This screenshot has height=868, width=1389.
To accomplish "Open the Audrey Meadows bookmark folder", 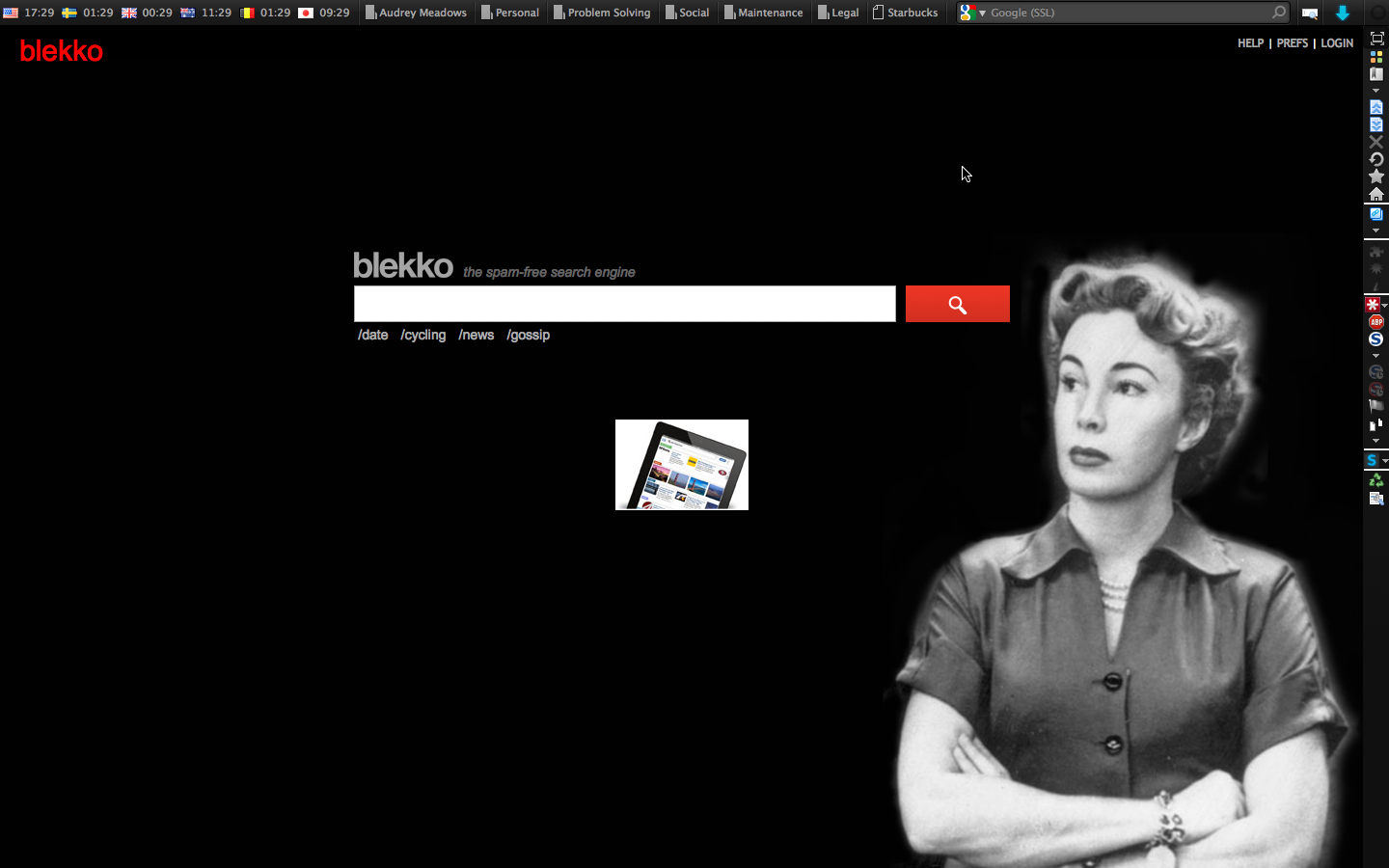I will pos(416,13).
